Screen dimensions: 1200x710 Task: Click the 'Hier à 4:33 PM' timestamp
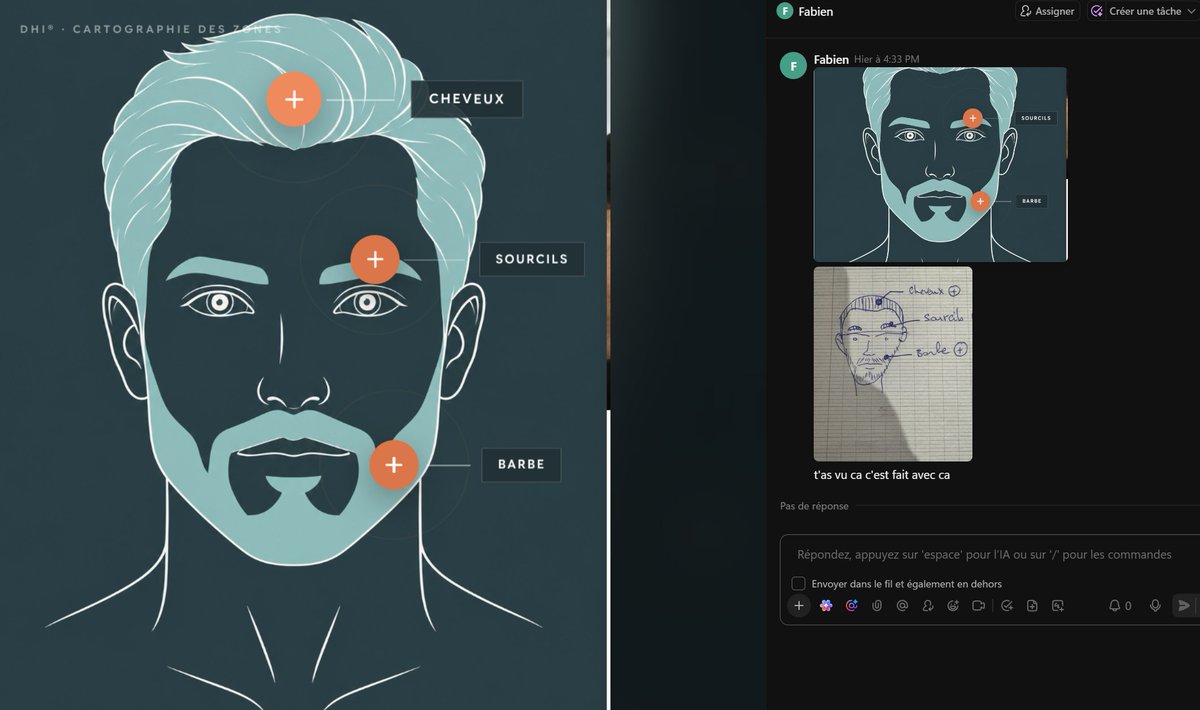point(887,60)
